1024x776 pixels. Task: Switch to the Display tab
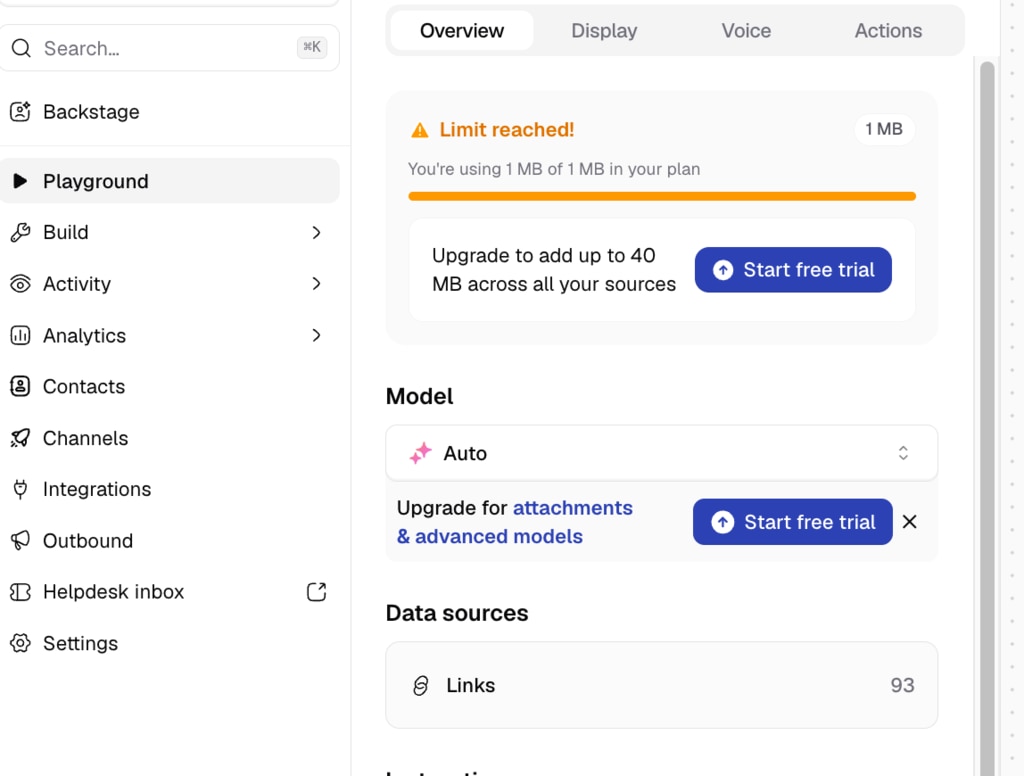tap(604, 31)
